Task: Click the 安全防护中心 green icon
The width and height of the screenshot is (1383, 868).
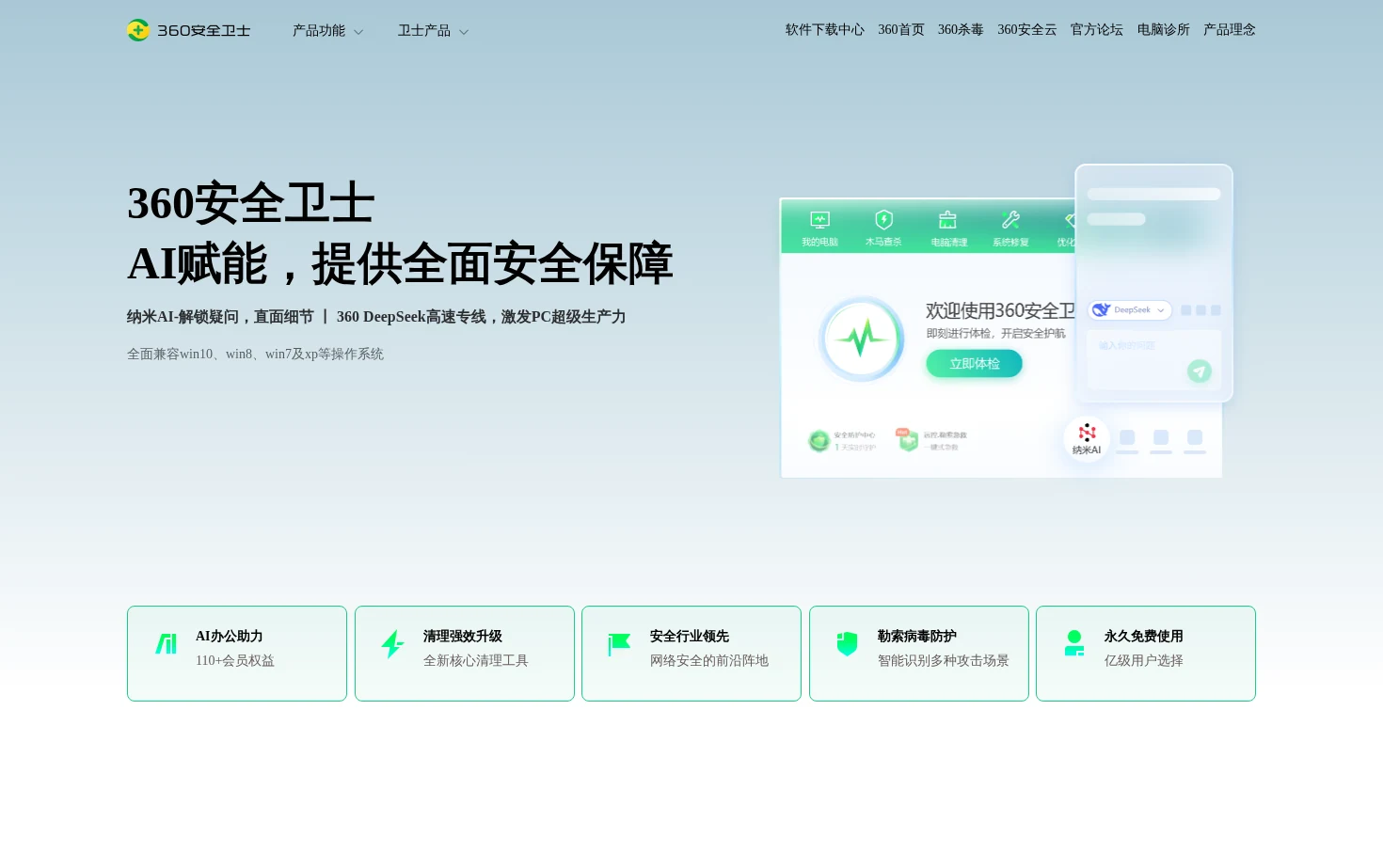Action: pyautogui.click(x=819, y=440)
